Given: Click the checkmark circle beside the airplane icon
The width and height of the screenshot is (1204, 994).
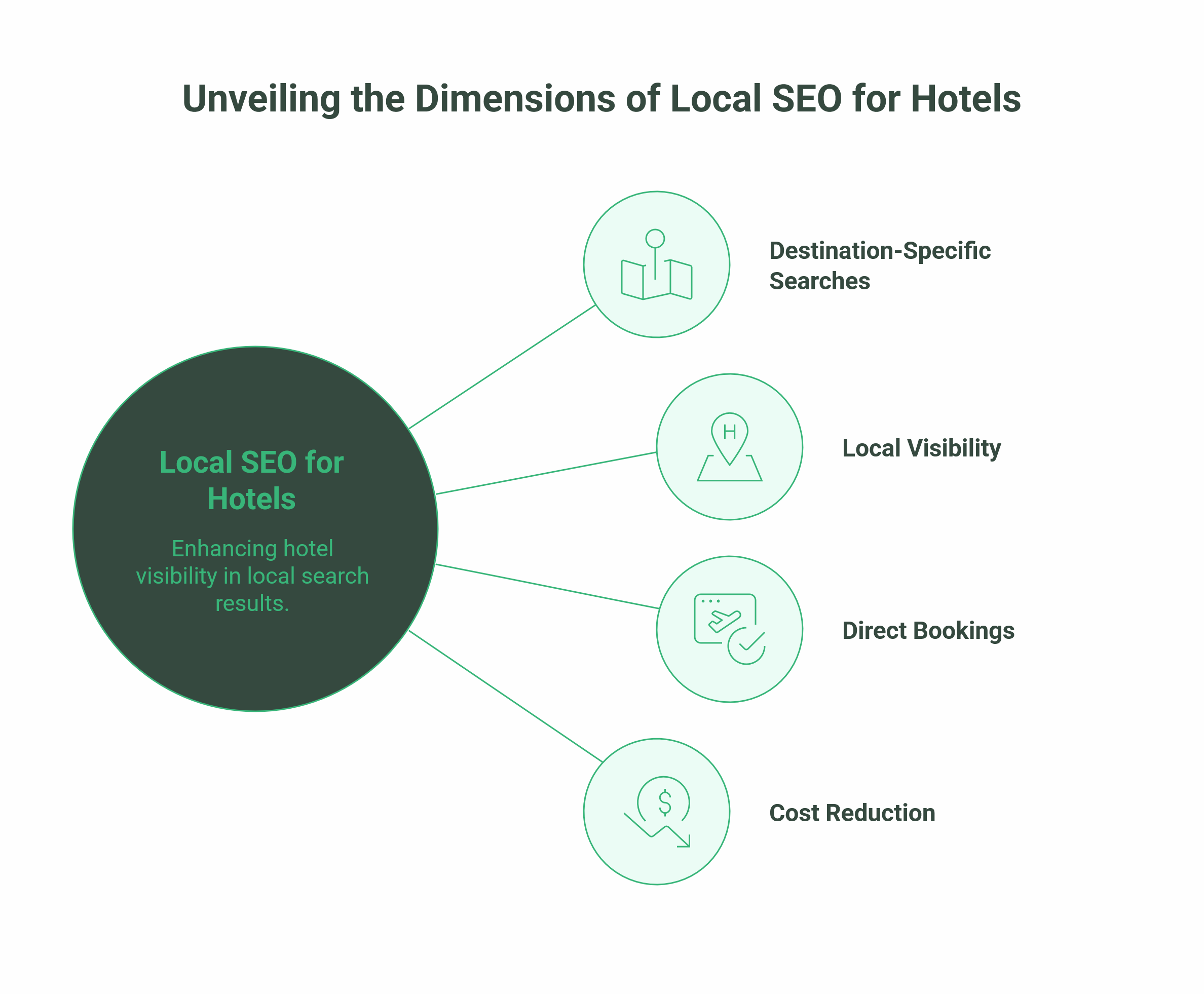Looking at the screenshot, I should point(747,647).
